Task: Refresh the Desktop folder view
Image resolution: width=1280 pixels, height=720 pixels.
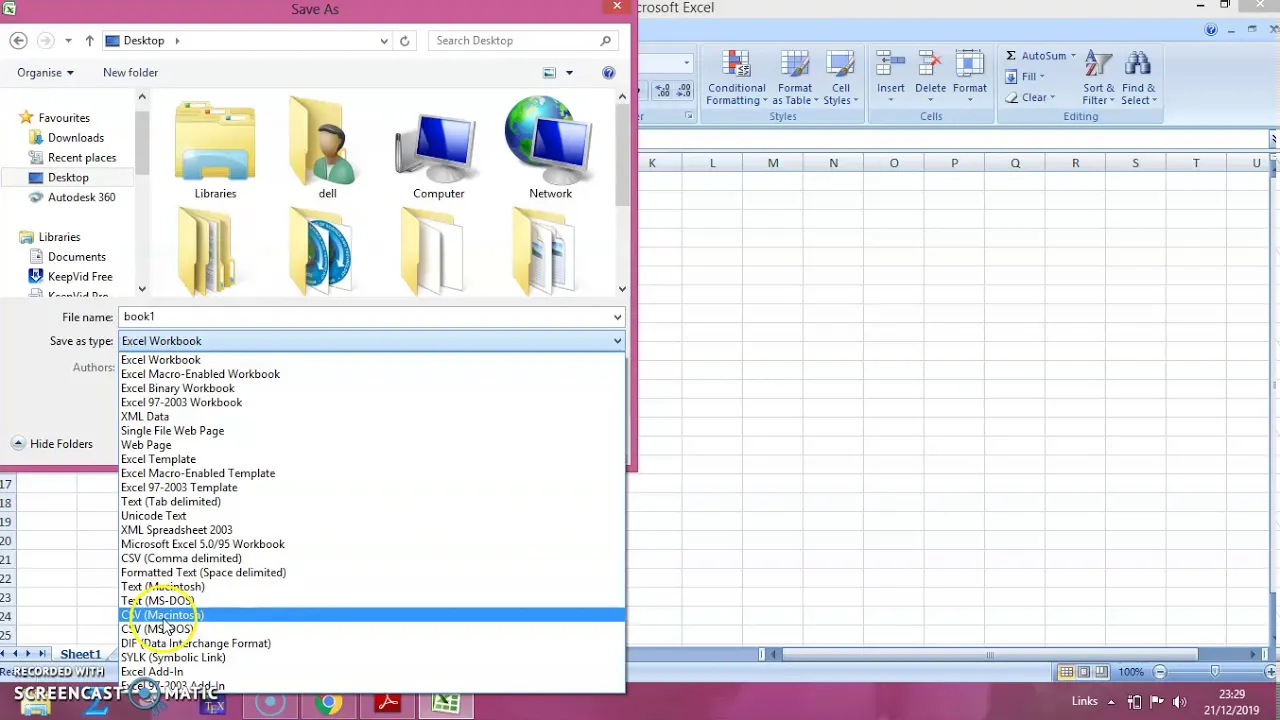Action: (x=404, y=41)
